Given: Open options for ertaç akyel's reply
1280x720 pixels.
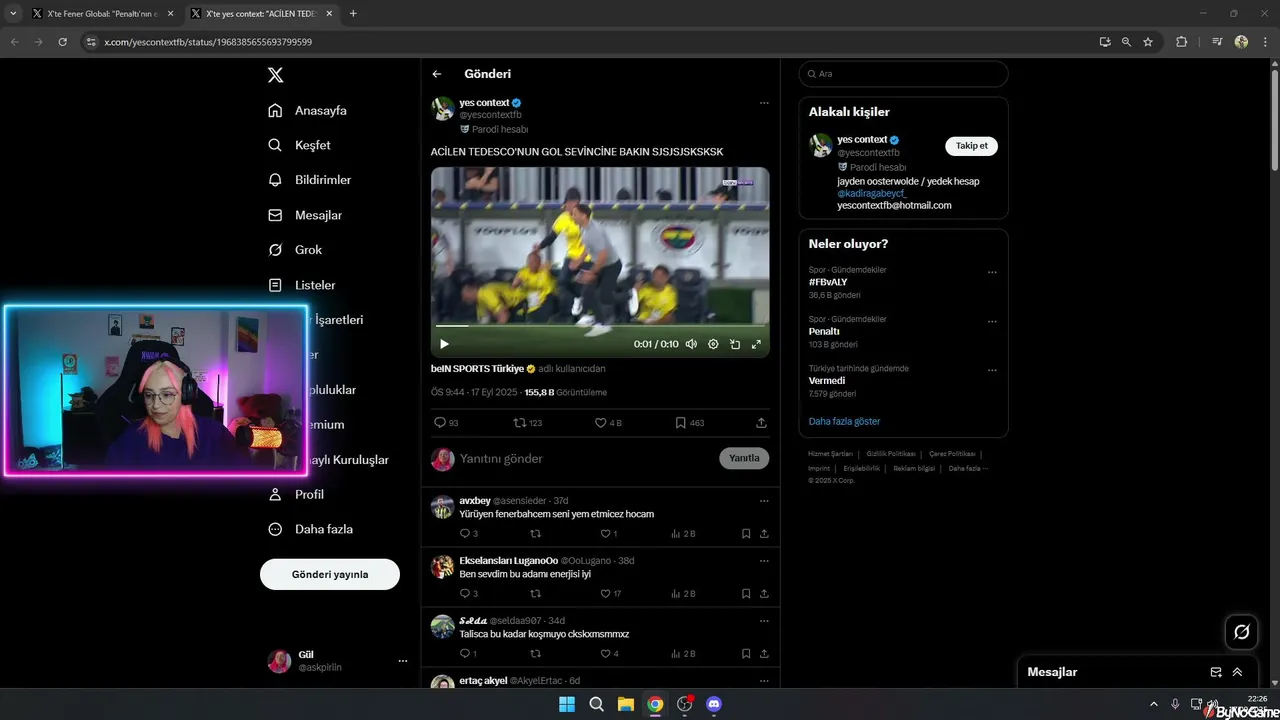Looking at the screenshot, I should coord(764,680).
